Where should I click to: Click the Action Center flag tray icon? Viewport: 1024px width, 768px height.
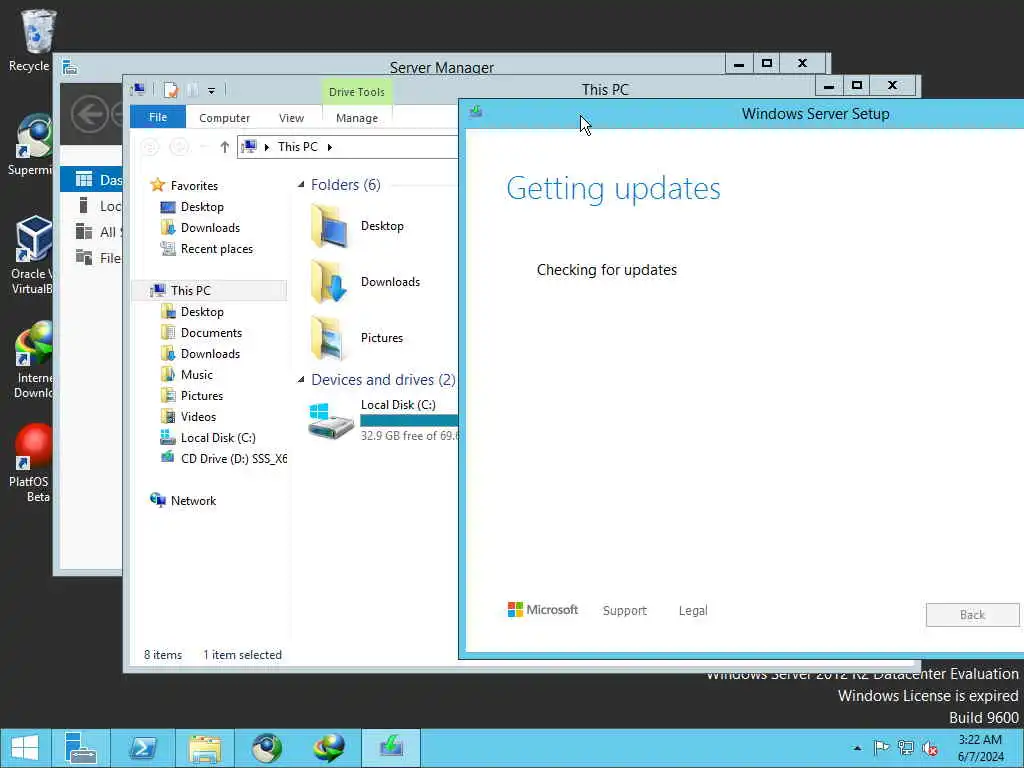click(881, 748)
